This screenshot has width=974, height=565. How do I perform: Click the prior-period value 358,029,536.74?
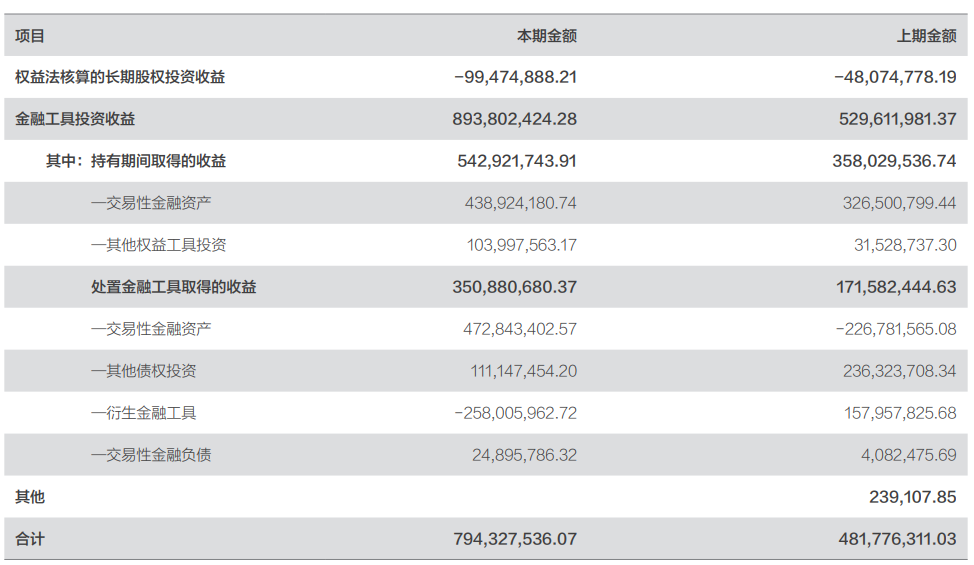coord(894,161)
